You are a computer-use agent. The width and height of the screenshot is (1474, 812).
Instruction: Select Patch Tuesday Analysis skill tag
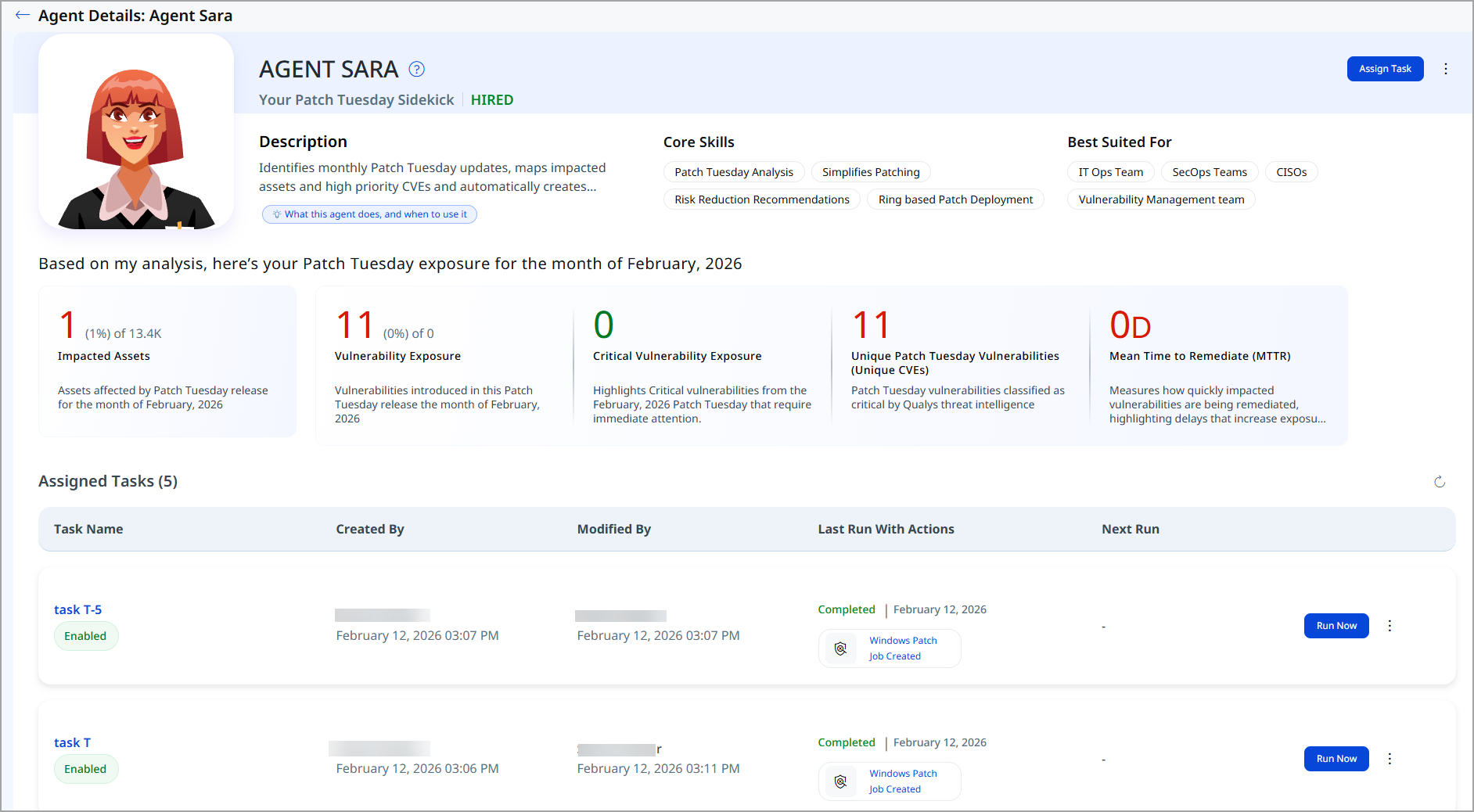click(x=734, y=172)
